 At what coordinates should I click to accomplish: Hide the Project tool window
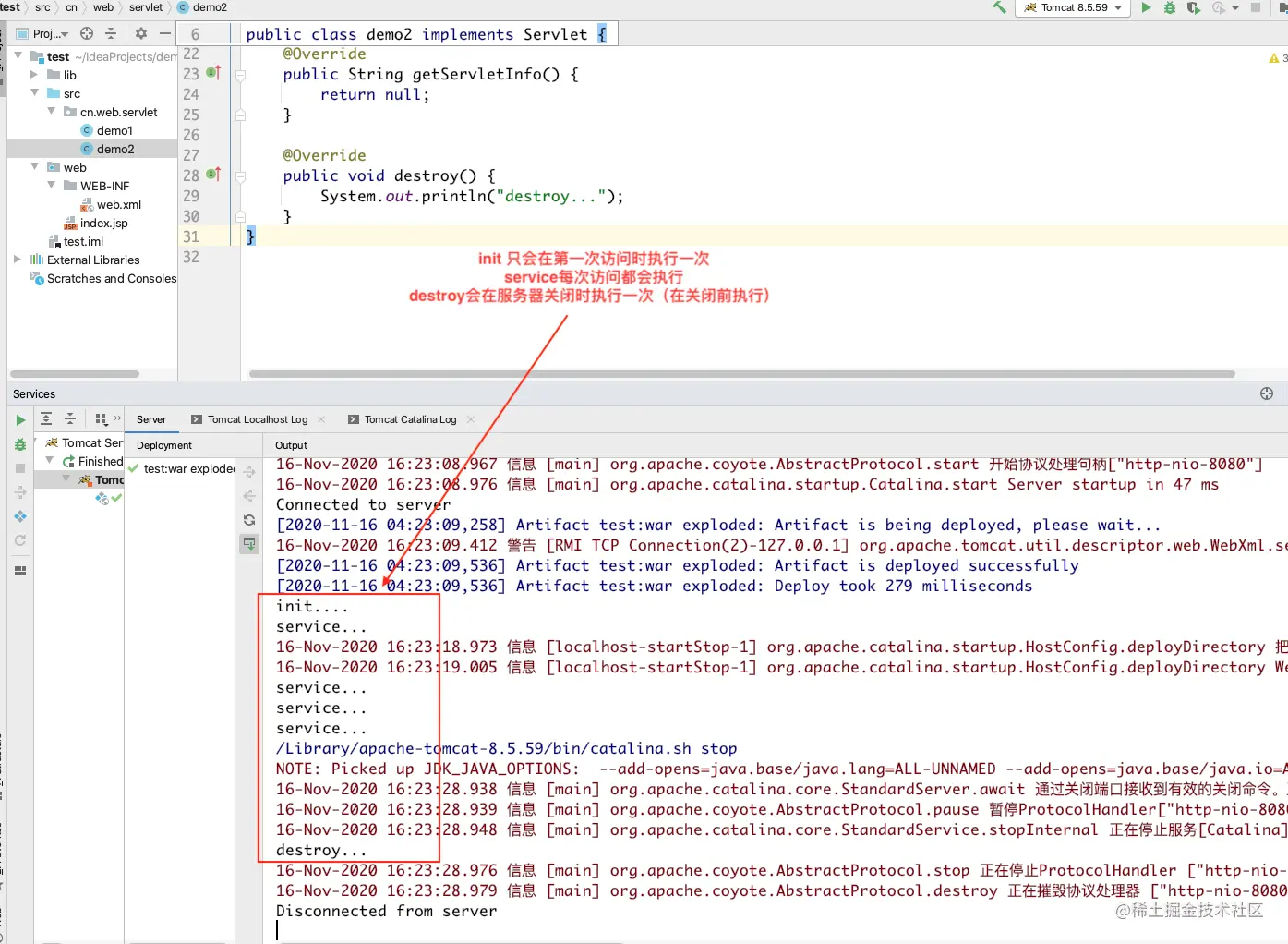pyautogui.click(x=164, y=33)
